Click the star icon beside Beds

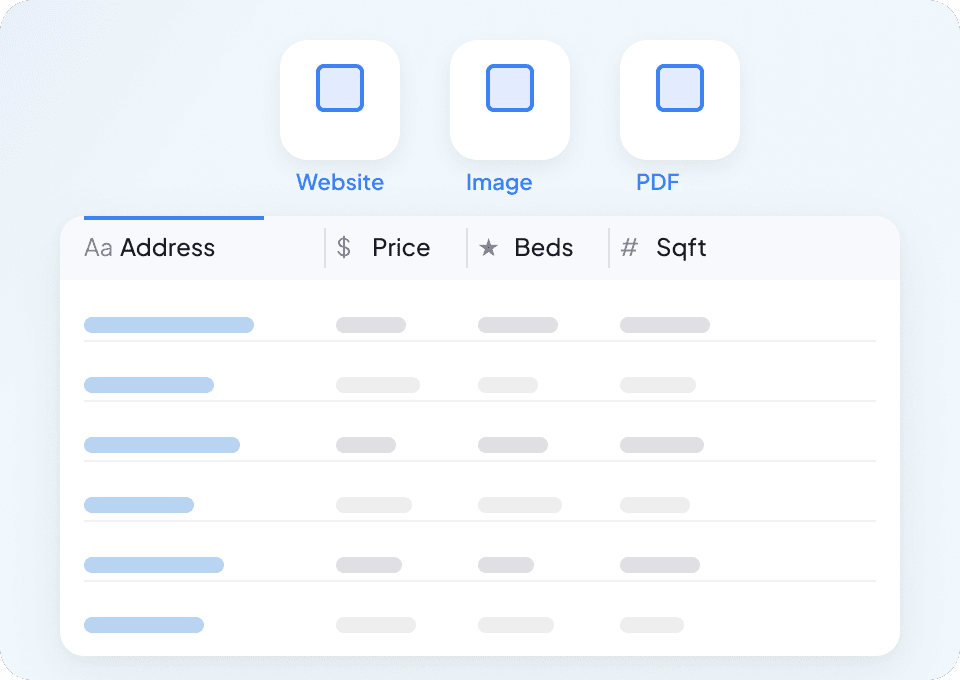[488, 248]
